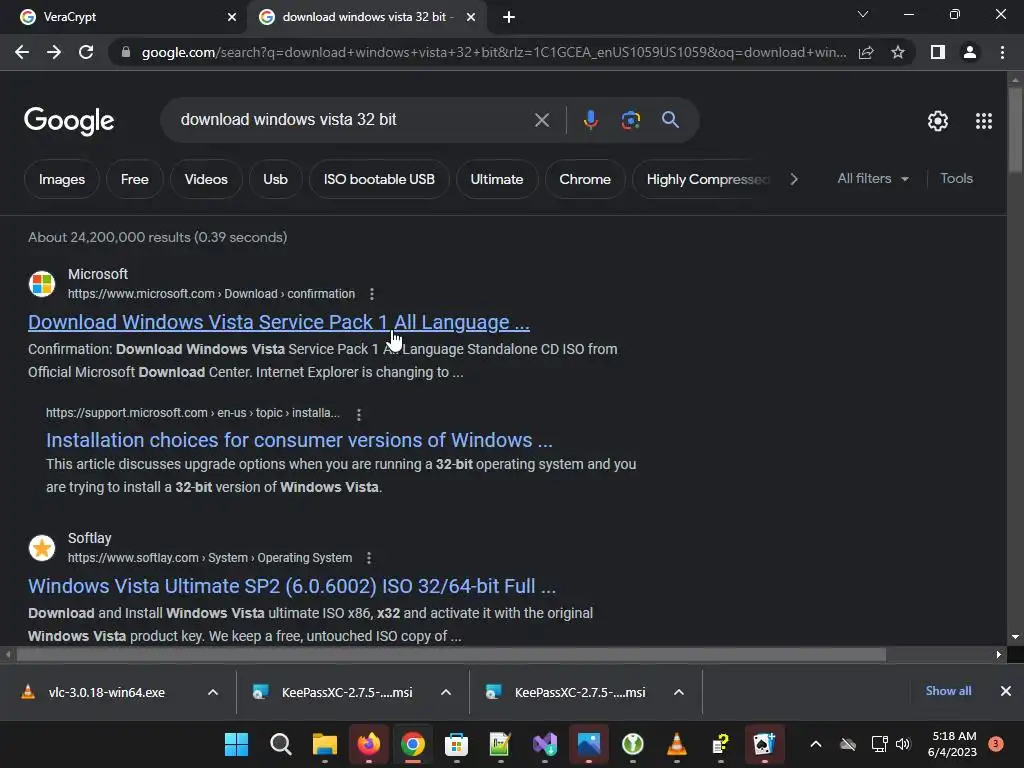Open Photos app from taskbar
Screen dimensions: 1024x768
point(588,744)
